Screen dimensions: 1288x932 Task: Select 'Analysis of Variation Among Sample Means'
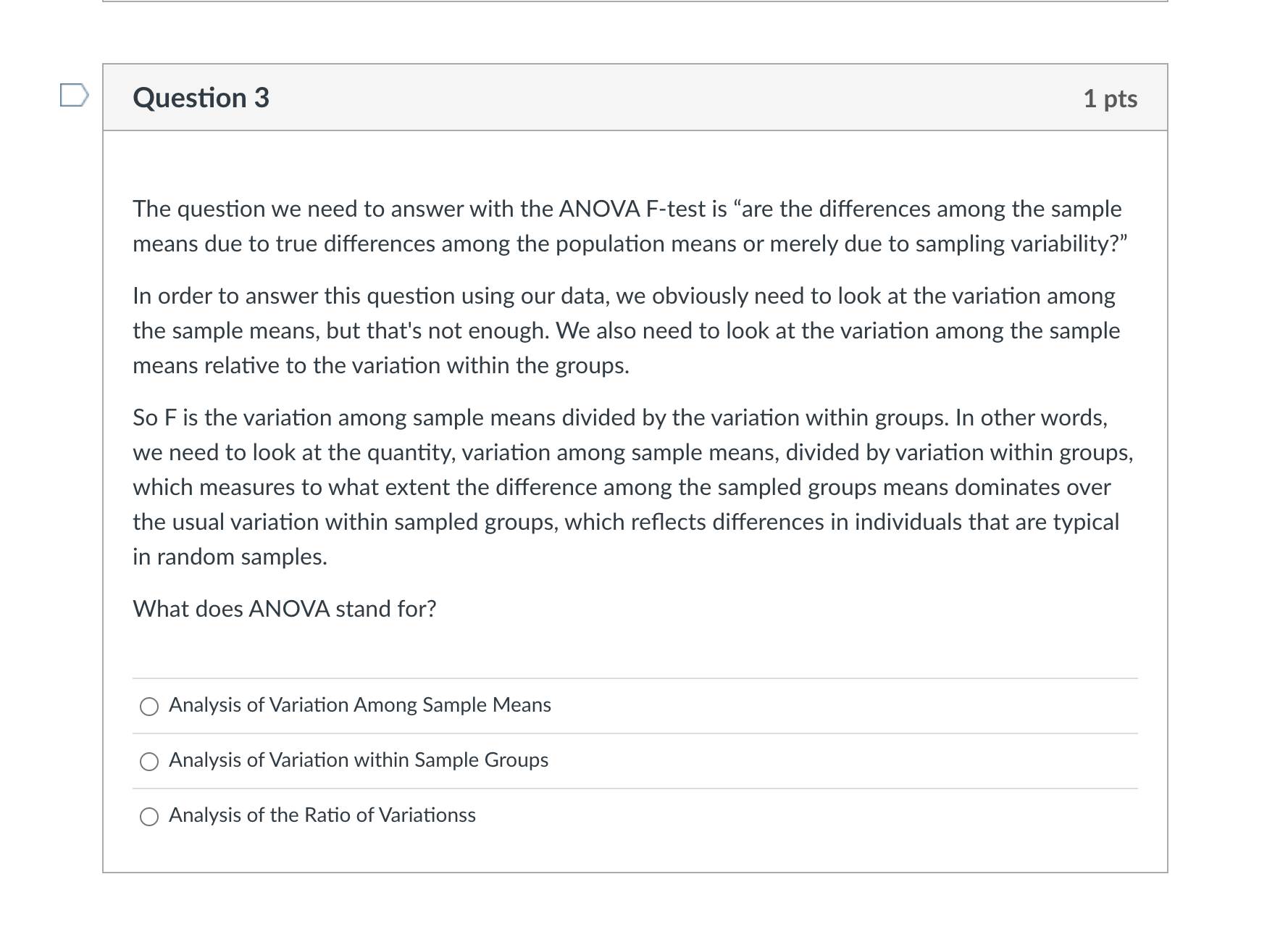tap(360, 704)
